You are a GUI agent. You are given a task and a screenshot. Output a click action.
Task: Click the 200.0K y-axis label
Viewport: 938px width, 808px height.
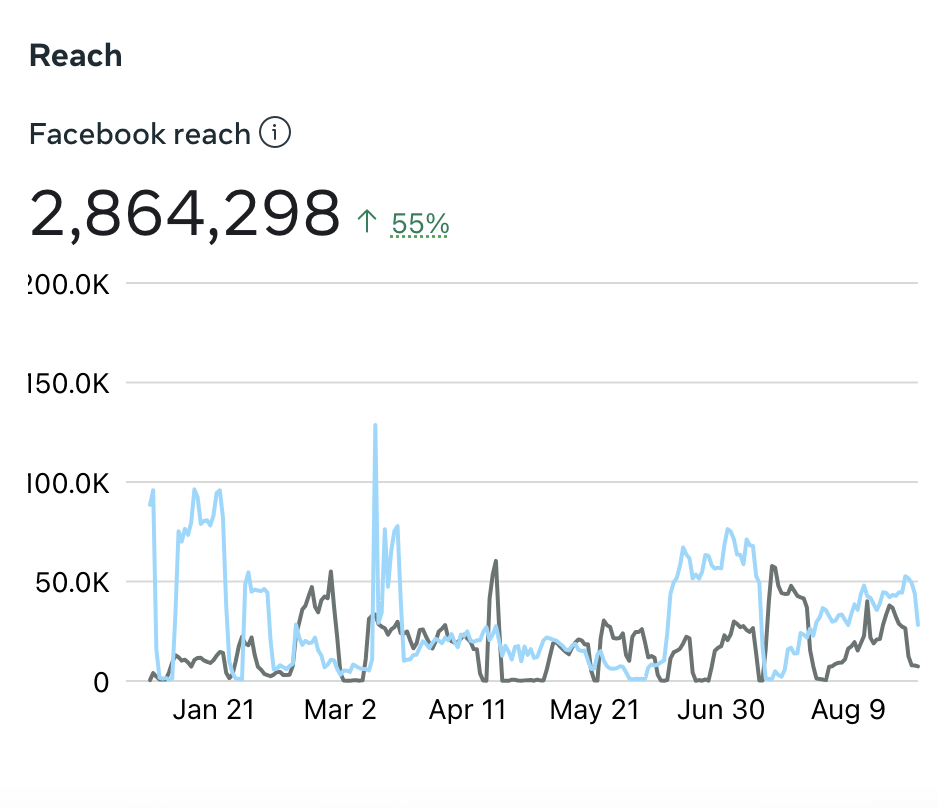point(68,284)
